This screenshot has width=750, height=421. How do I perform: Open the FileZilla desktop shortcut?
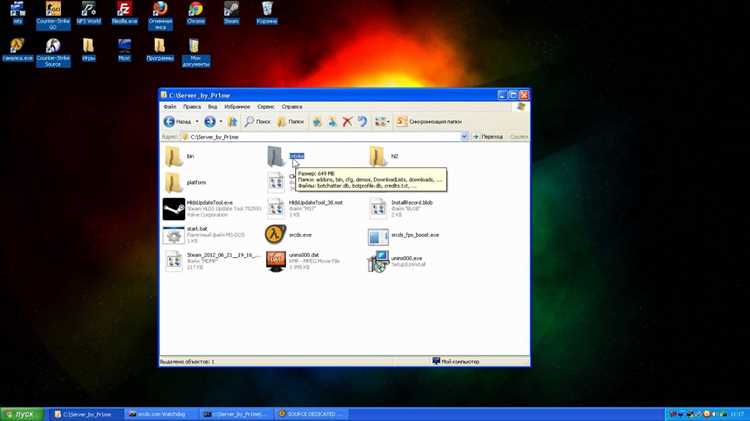pyautogui.click(x=124, y=12)
